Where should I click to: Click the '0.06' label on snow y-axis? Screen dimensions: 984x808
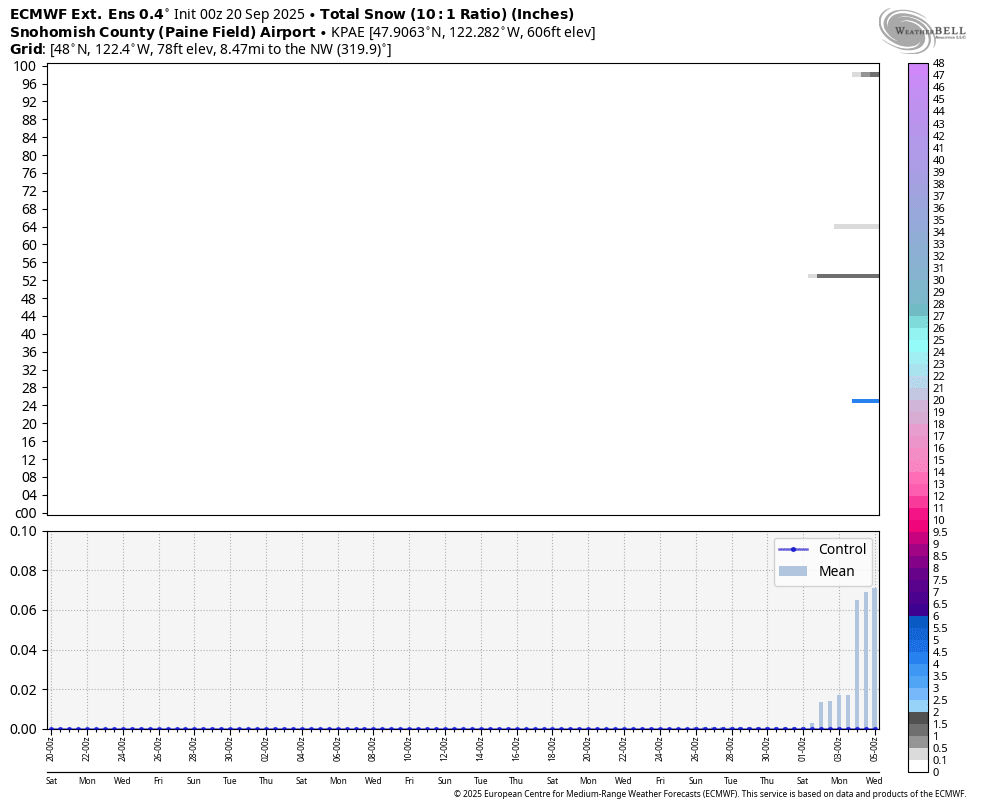coord(23,610)
